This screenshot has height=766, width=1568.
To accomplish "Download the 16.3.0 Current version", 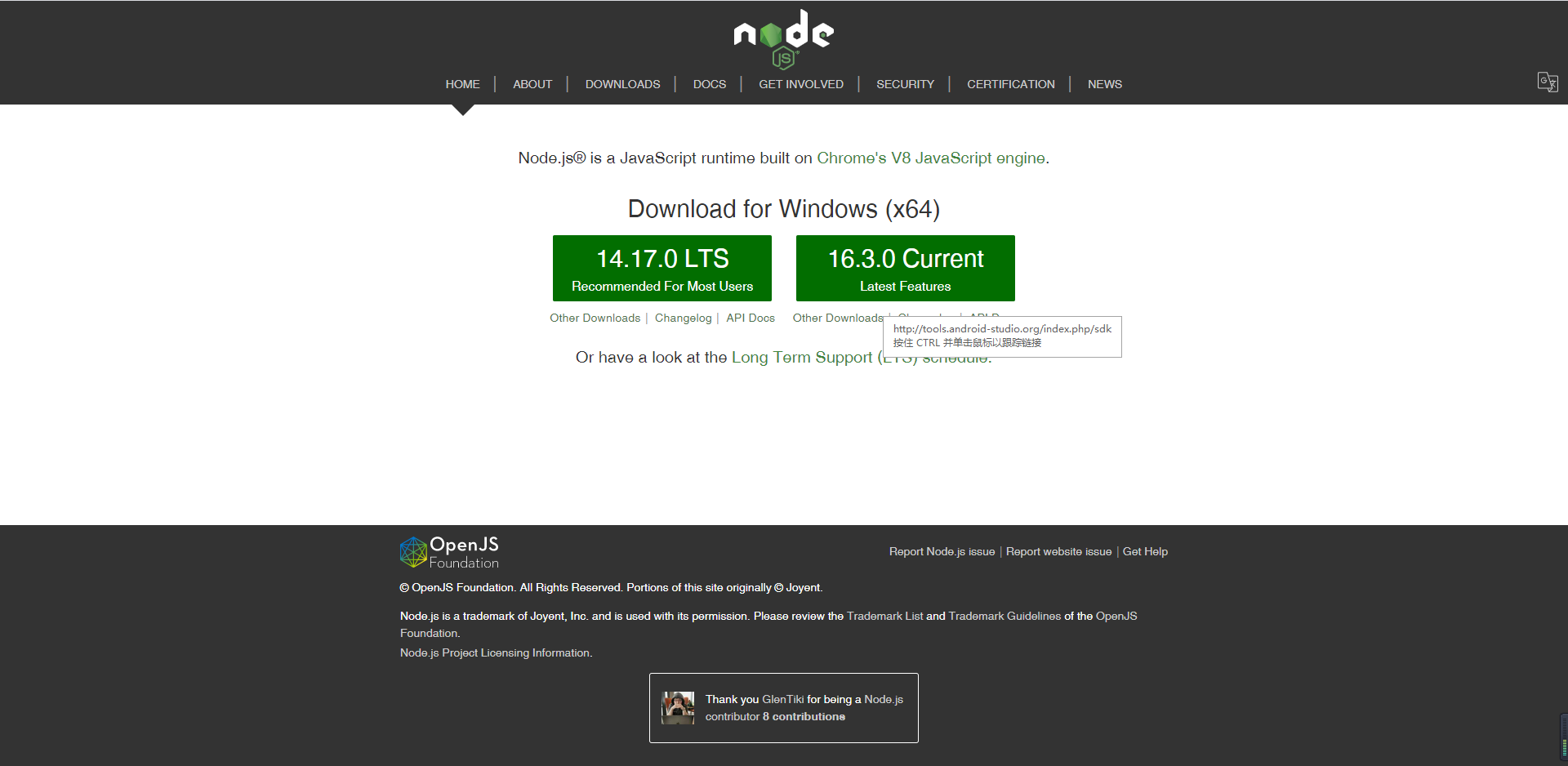I will 906,268.
